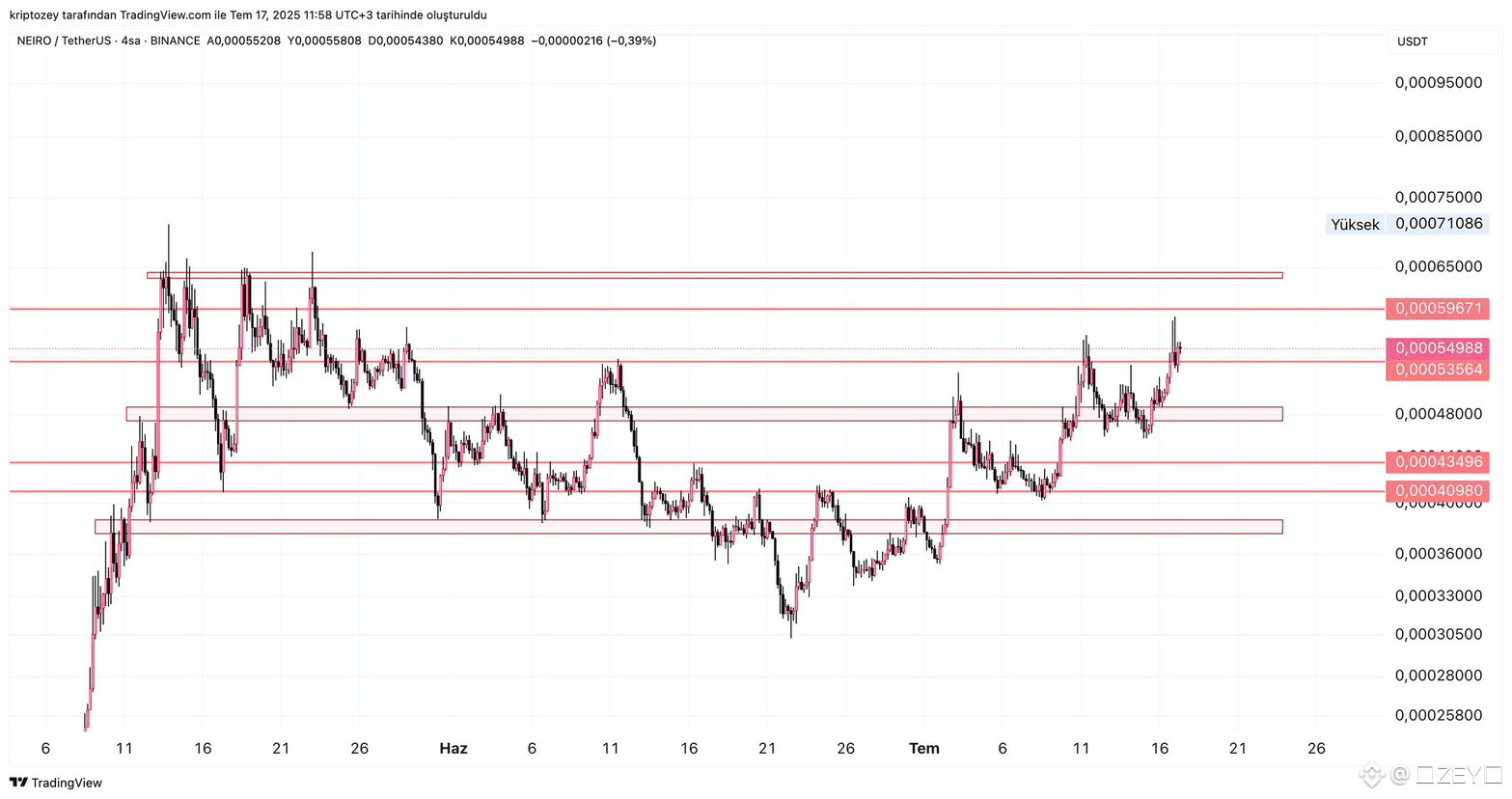Click the 0,00030500 price axis label

point(1439,634)
